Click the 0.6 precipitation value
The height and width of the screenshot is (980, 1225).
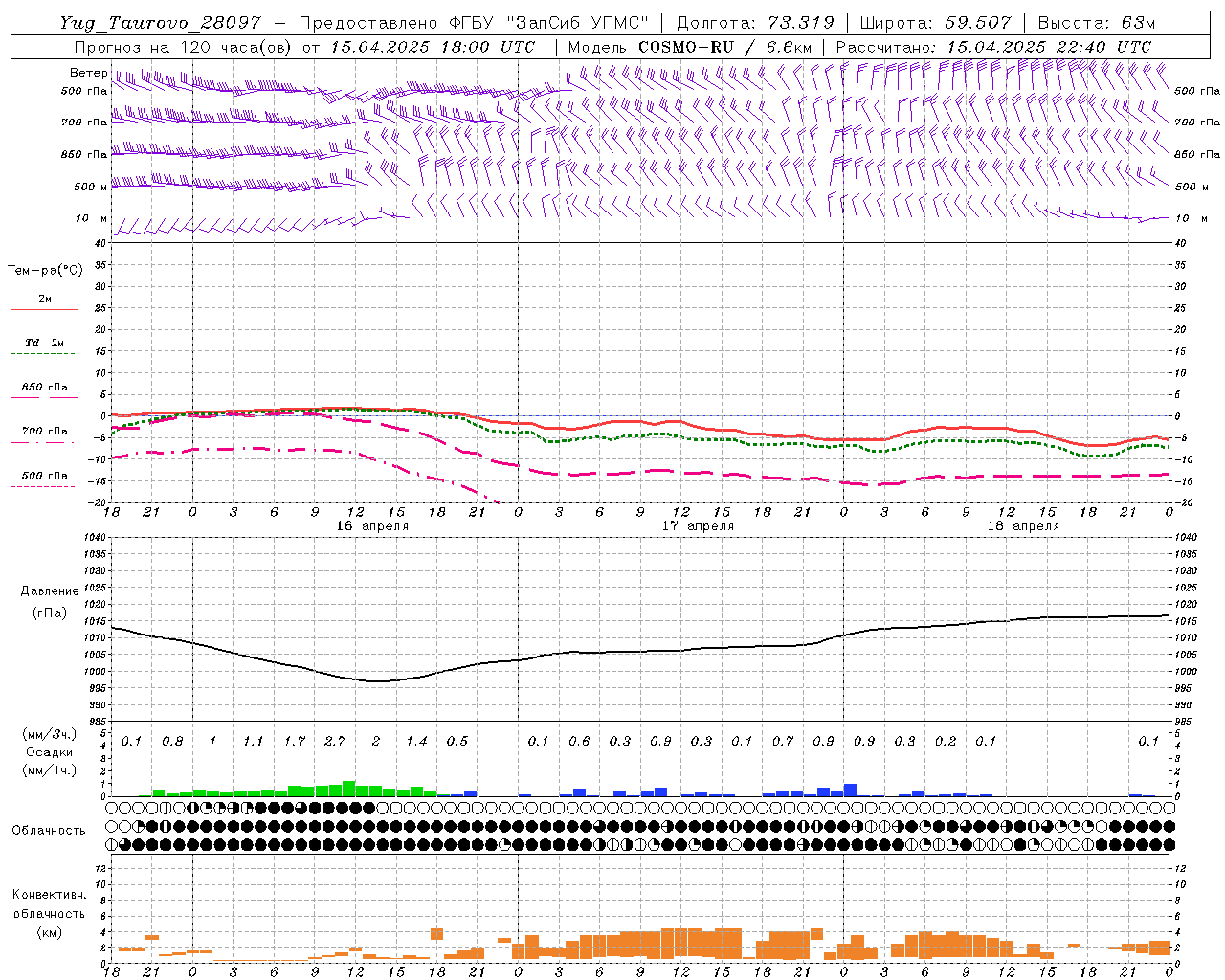tap(579, 742)
